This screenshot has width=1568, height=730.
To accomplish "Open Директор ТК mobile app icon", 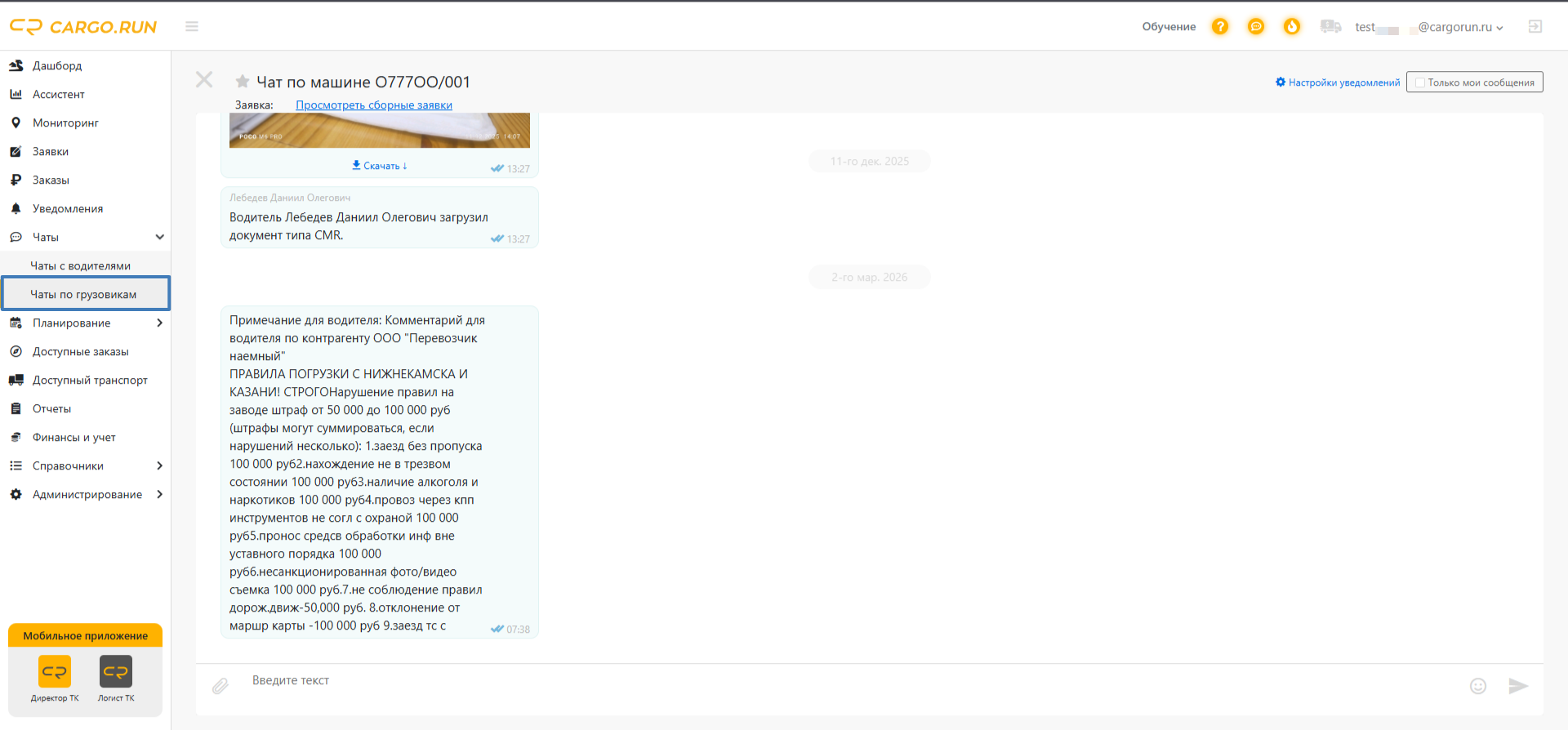I will pyautogui.click(x=55, y=672).
